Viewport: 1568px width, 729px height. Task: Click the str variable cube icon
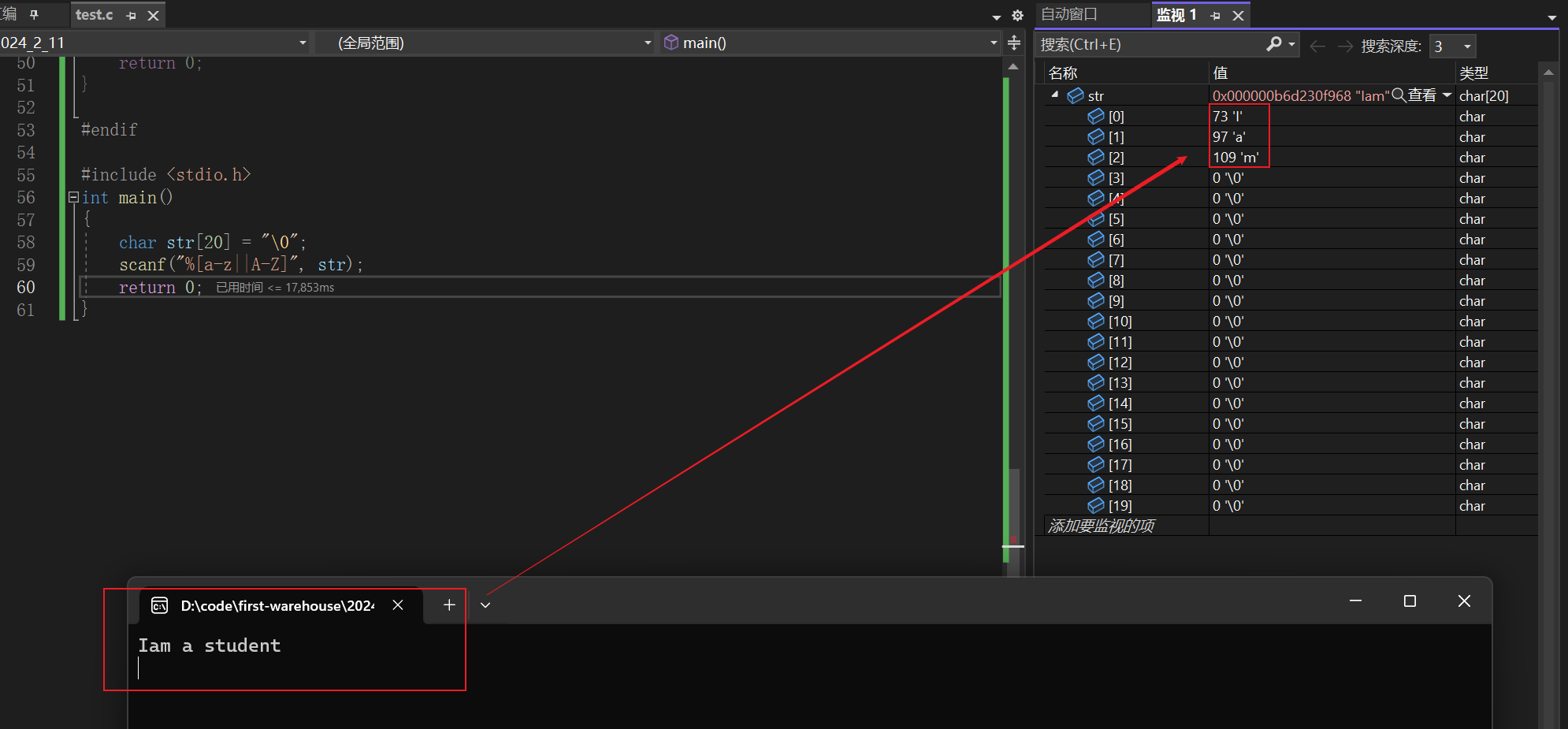[x=1076, y=95]
